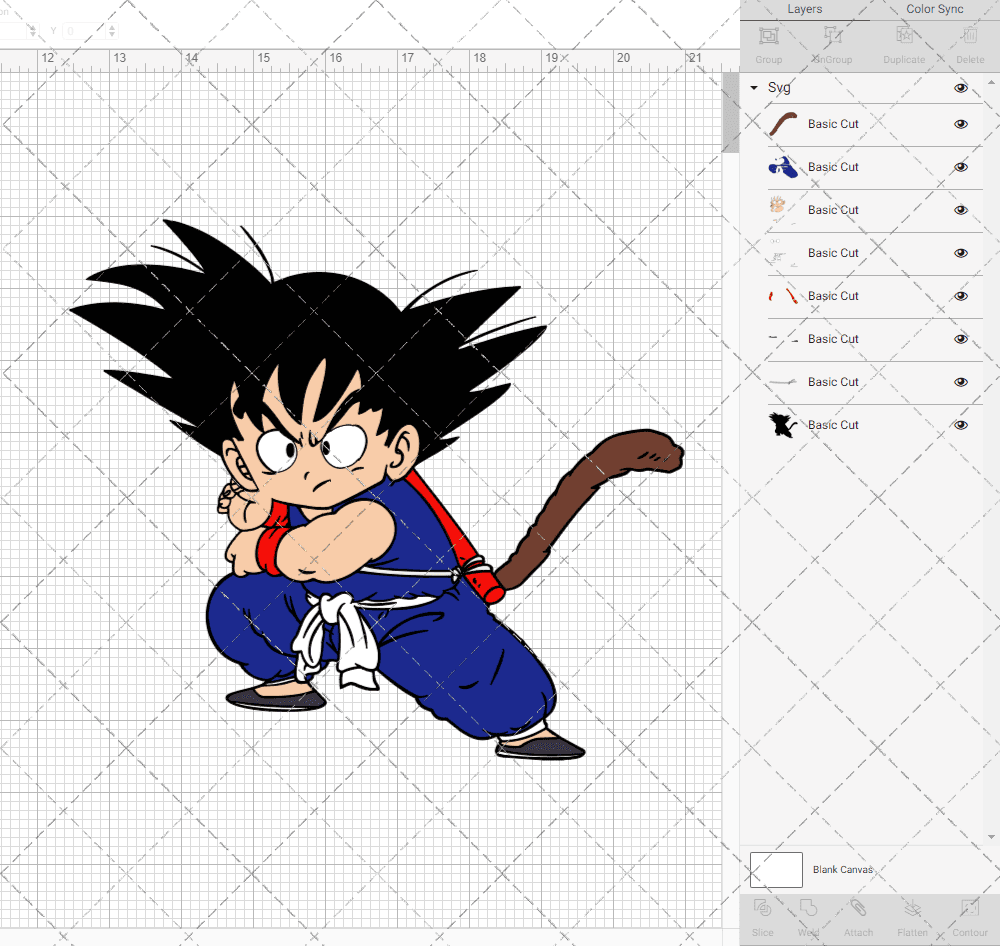Hide the white Basic Cut layer
Viewport: 1000px width, 946px height.
pyautogui.click(x=961, y=253)
